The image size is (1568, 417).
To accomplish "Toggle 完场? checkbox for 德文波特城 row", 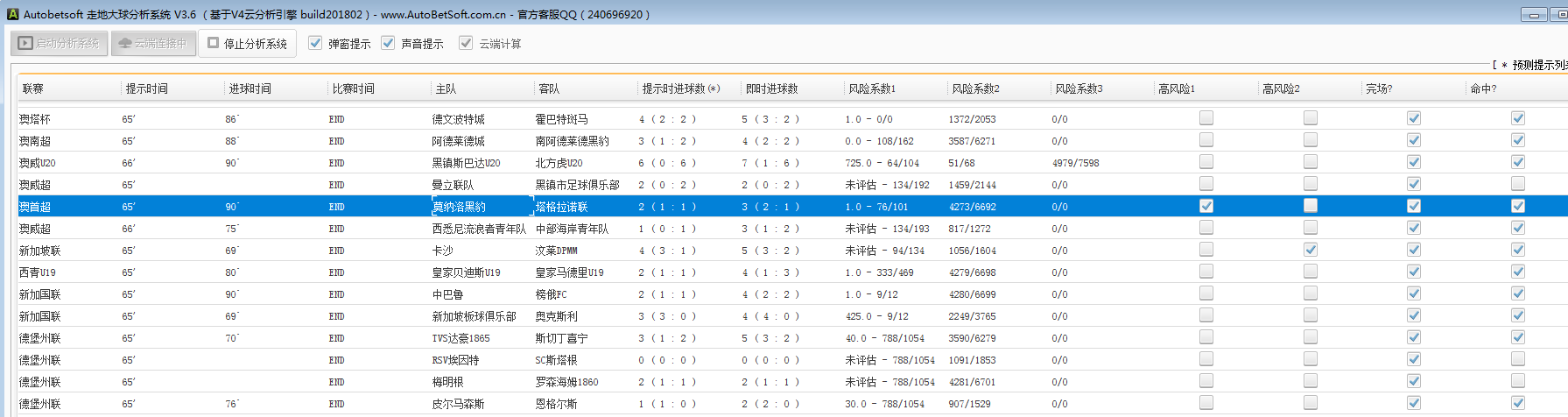I will (1414, 118).
